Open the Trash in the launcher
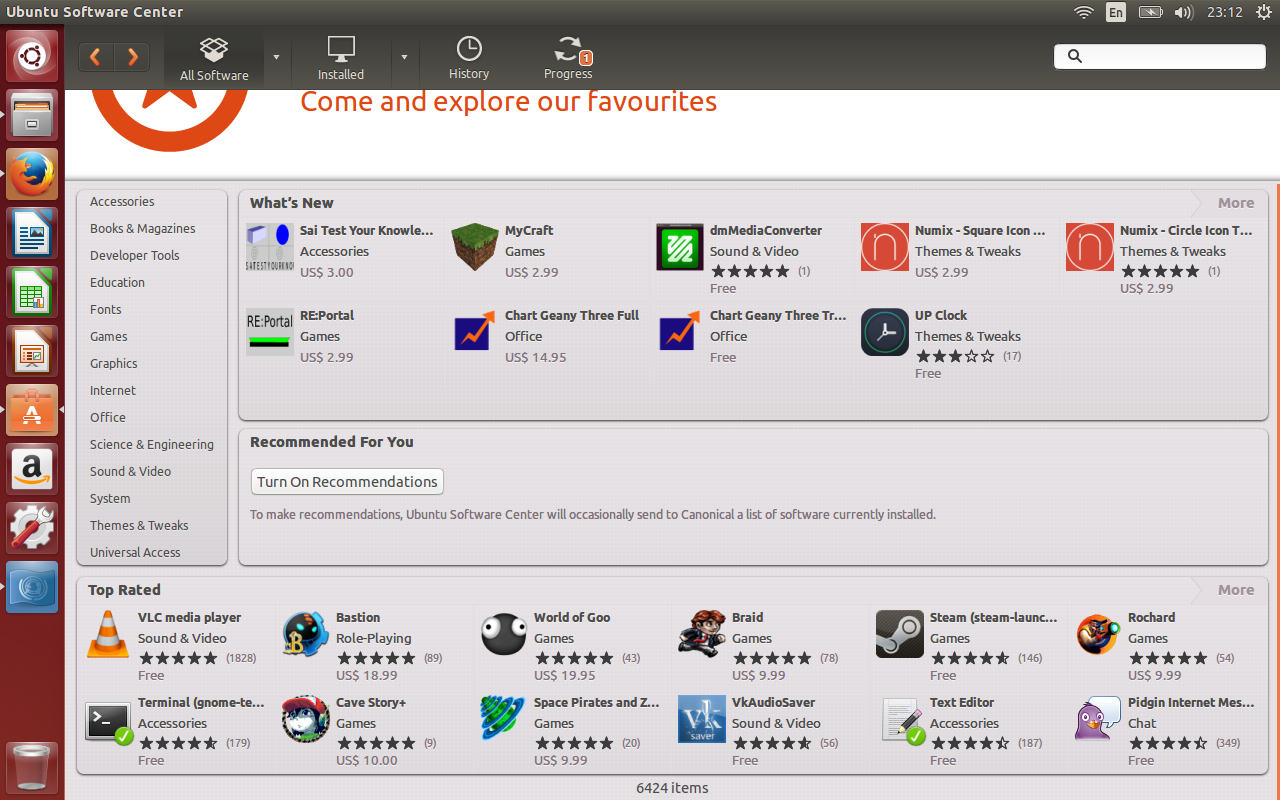 (x=33, y=767)
